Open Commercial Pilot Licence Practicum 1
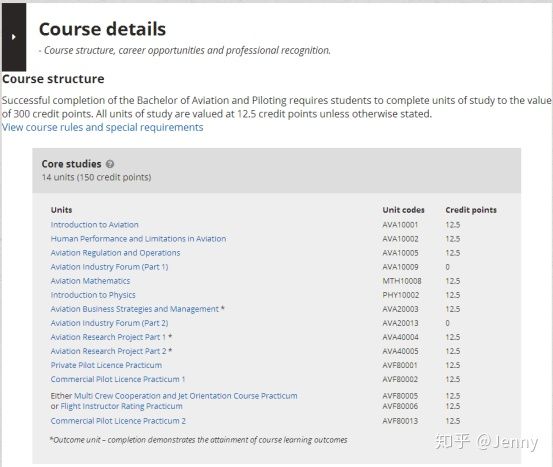The height and width of the screenshot is (467, 553). [x=118, y=379]
